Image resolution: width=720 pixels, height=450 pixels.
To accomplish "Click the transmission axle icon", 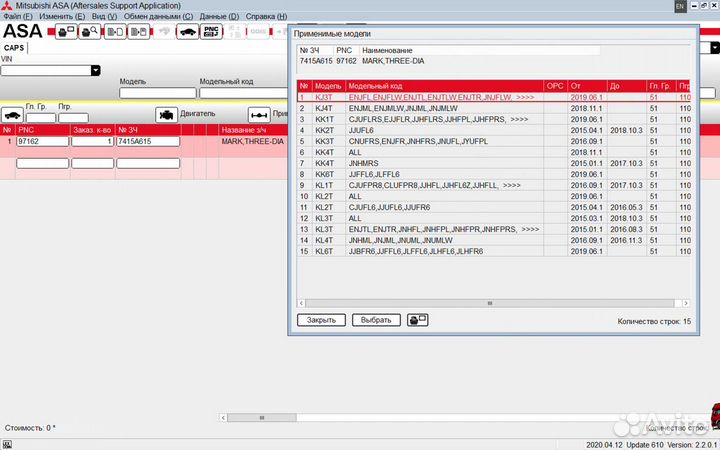I will click(259, 115).
